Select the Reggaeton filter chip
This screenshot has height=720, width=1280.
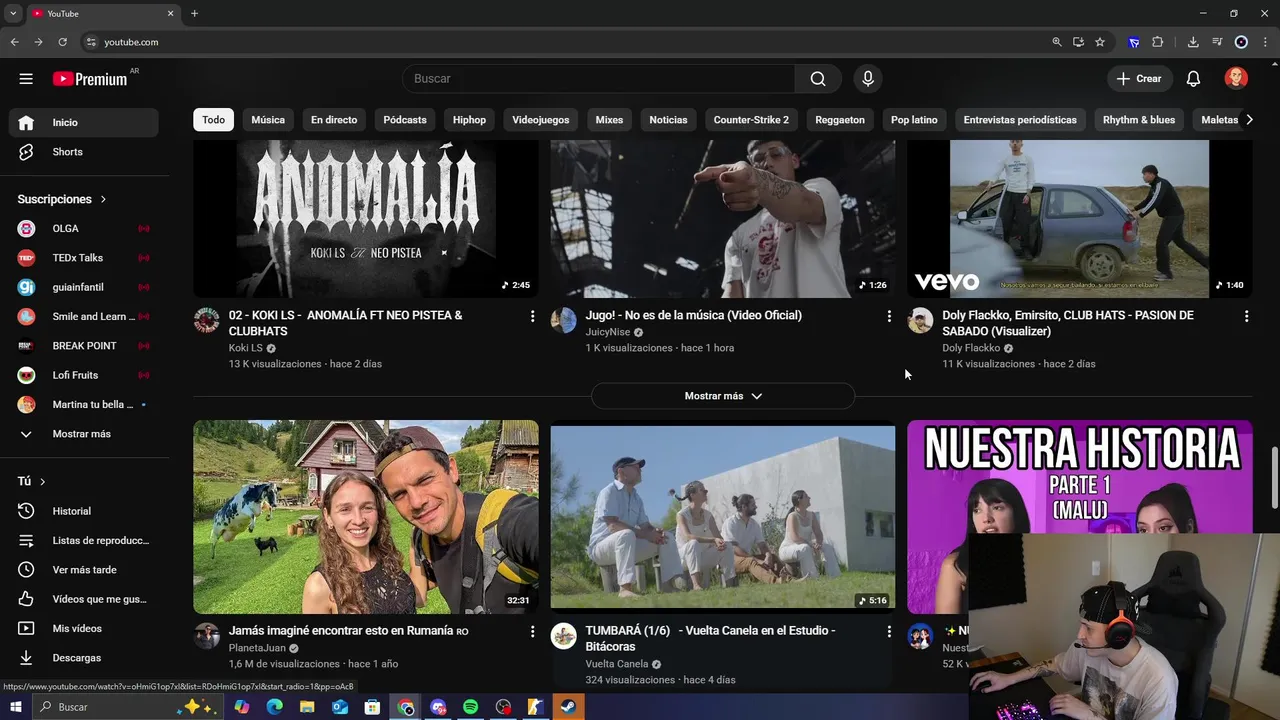840,120
